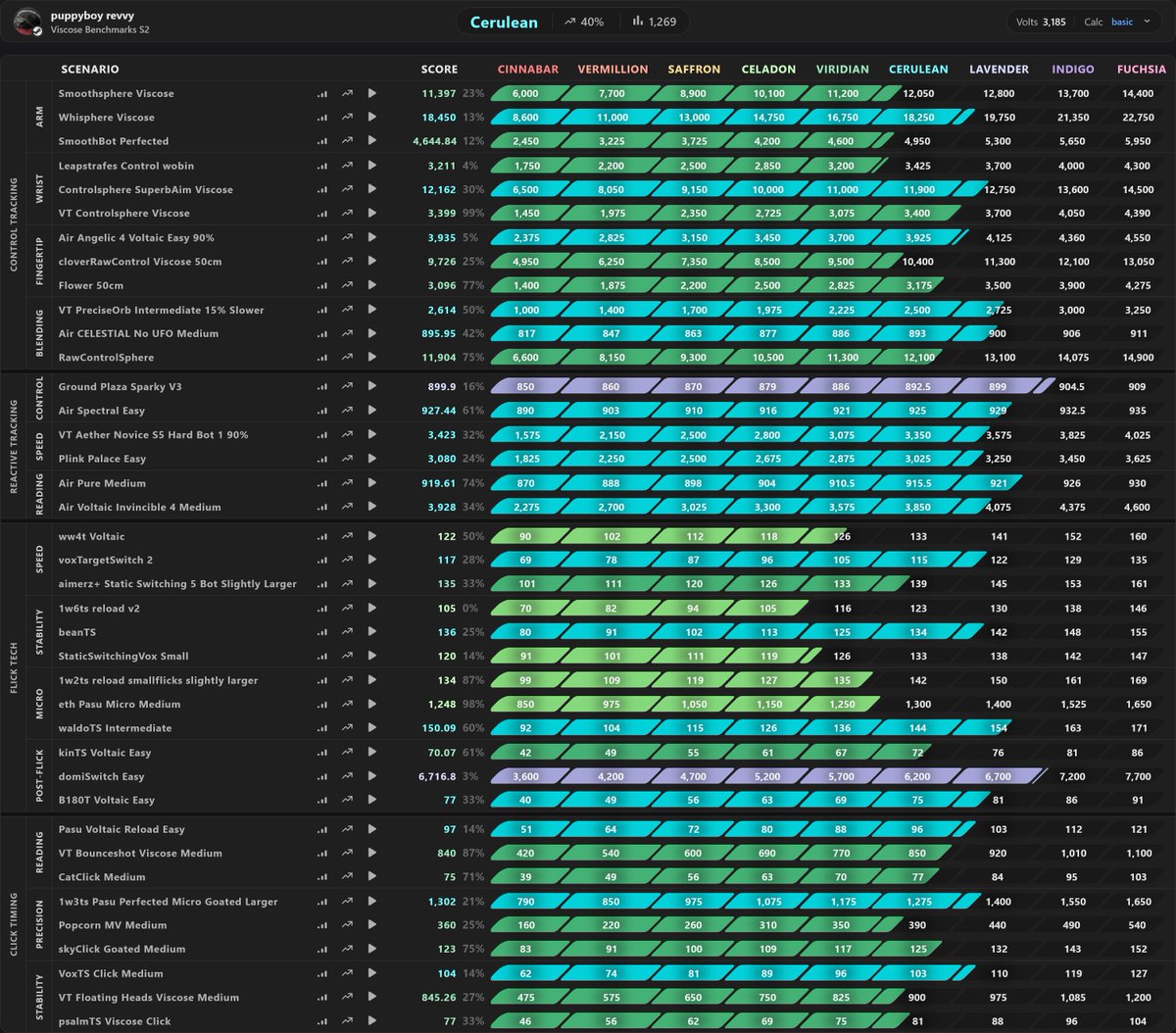Click the 11,397 score for Smoothsphere Viscose
1176x1033 pixels.
pos(438,94)
